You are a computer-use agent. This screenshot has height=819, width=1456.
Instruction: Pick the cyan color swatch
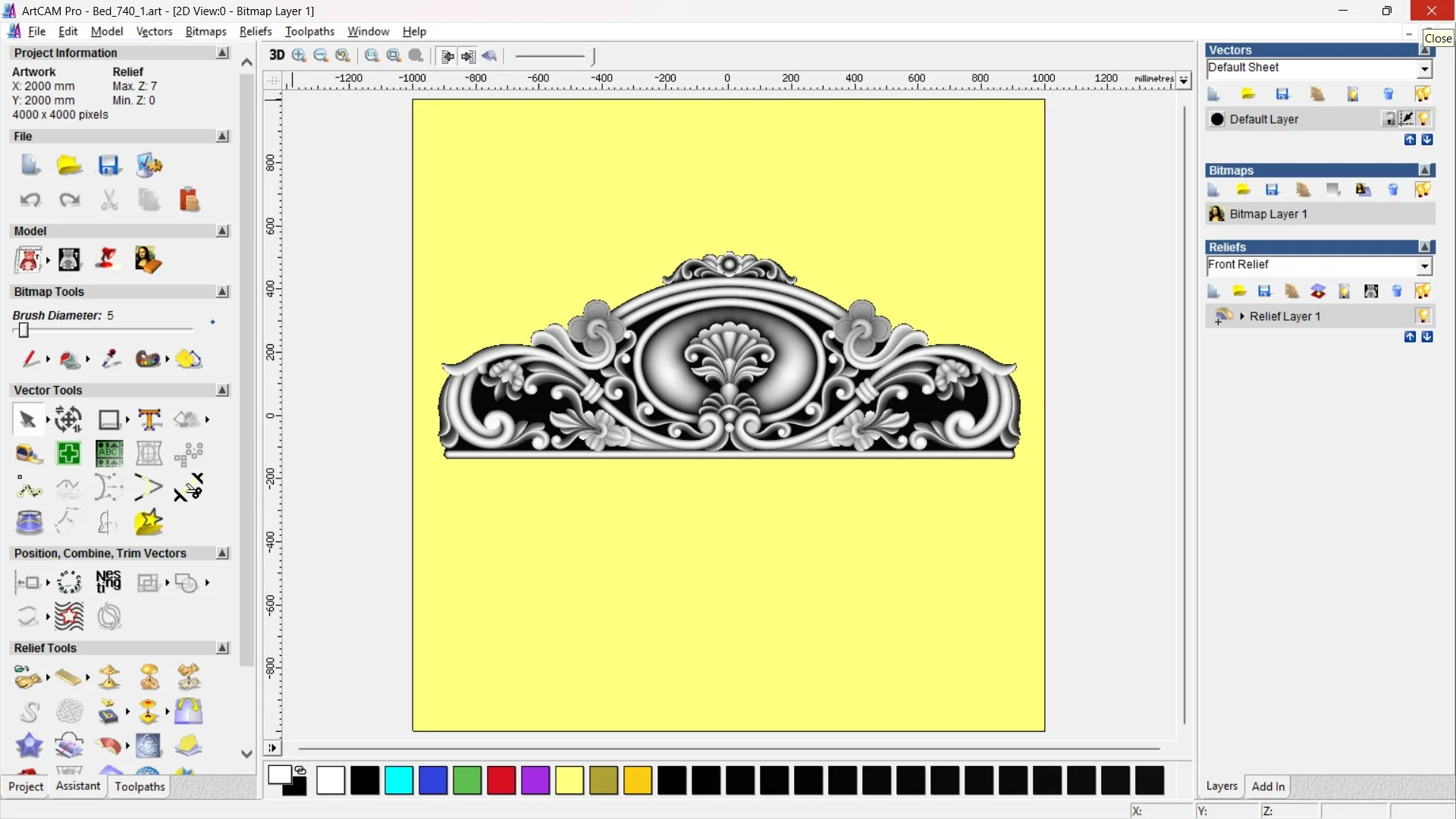point(399,780)
